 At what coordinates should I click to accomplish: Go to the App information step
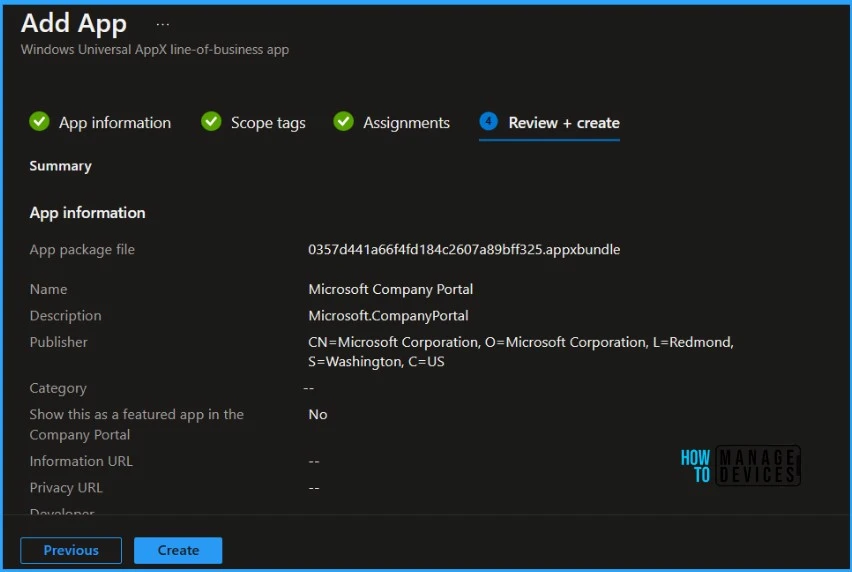coord(115,123)
